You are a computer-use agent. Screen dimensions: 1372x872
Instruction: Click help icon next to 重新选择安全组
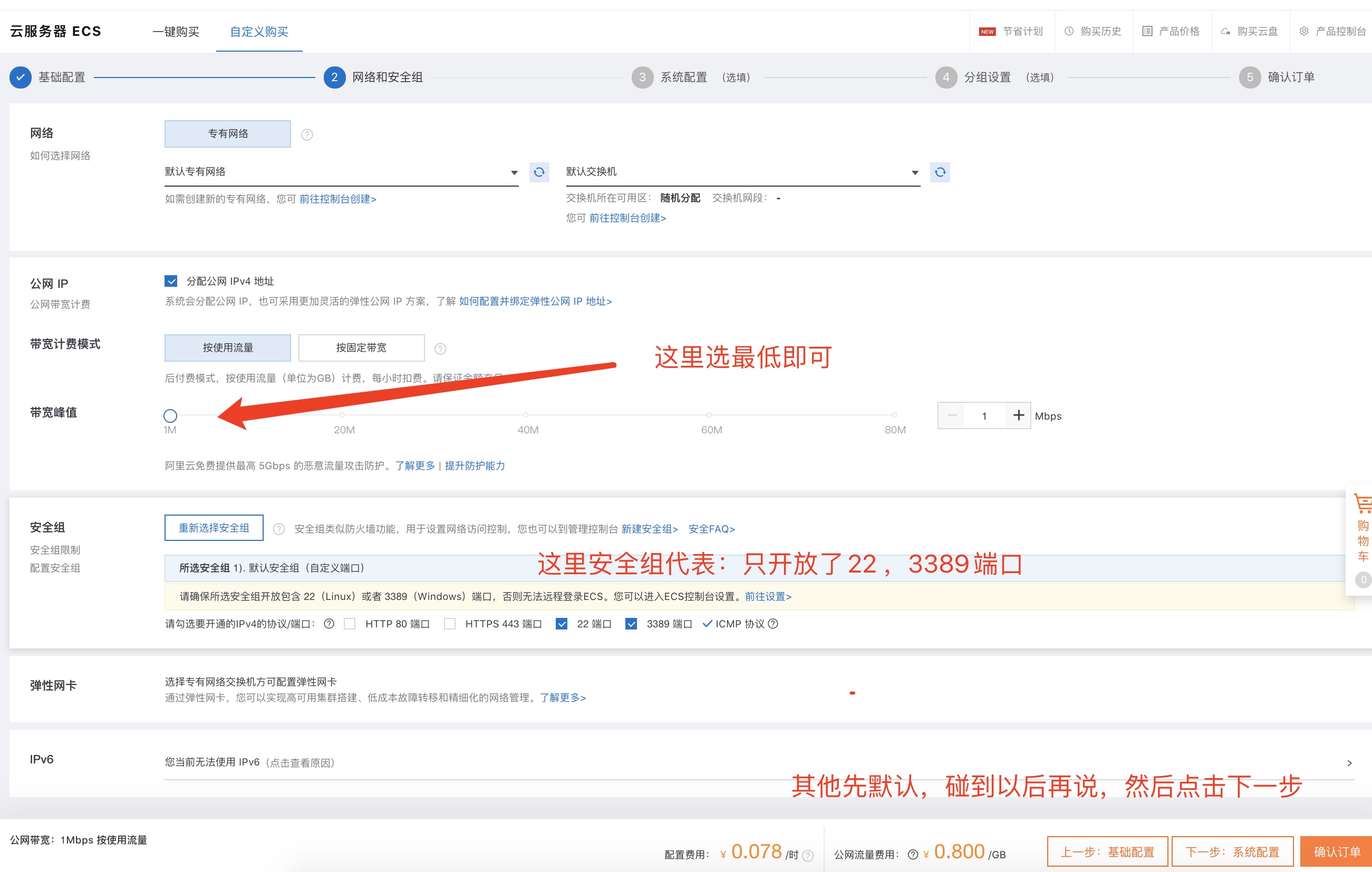coord(278,529)
